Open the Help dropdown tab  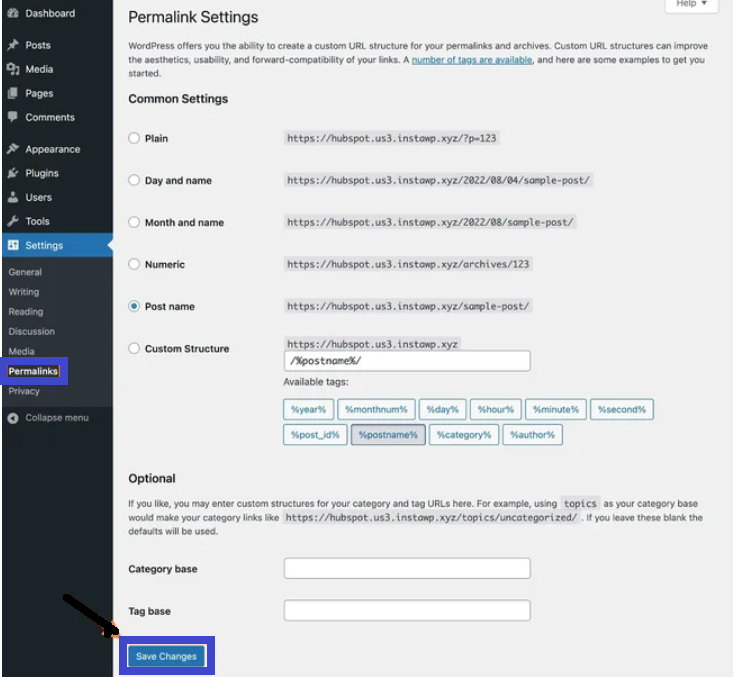[691, 4]
